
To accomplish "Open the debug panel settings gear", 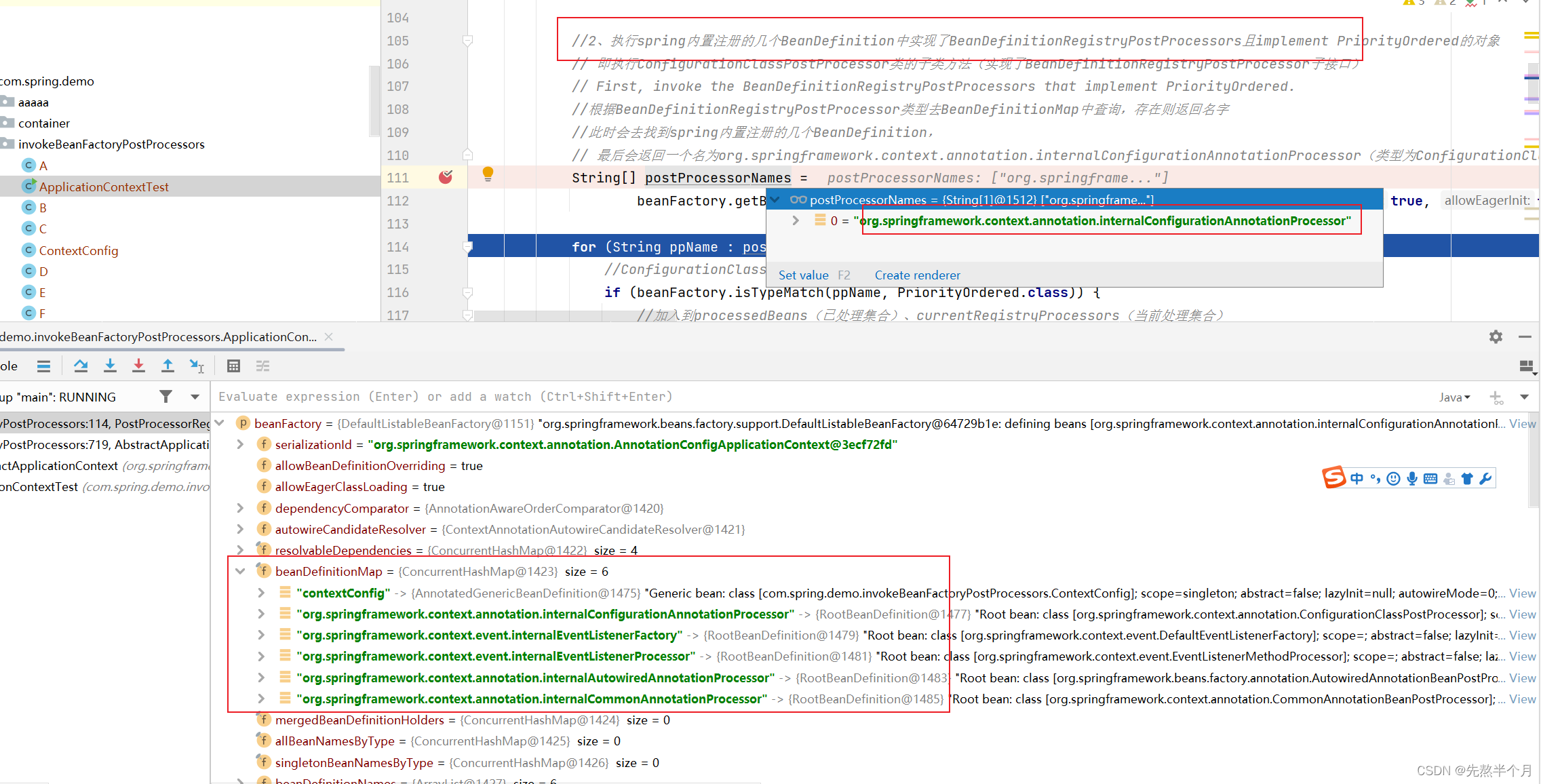I will click(x=1496, y=337).
